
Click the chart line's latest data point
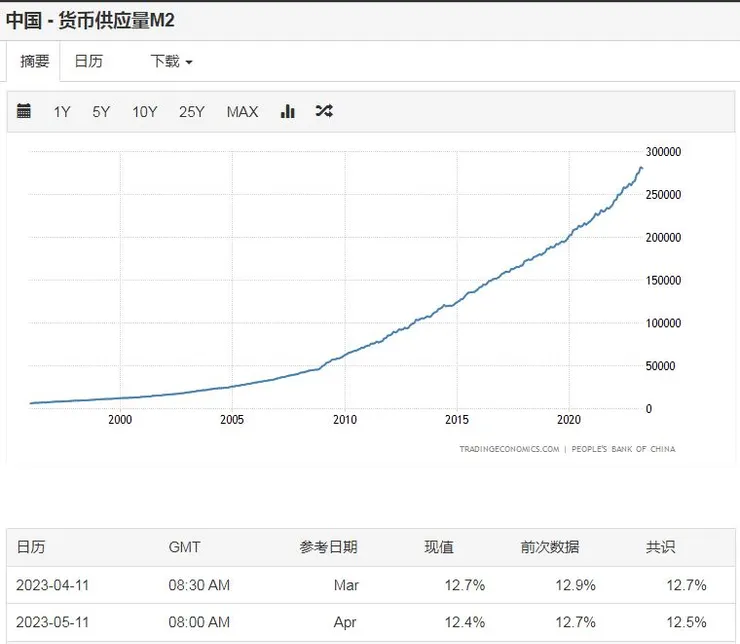(641, 168)
